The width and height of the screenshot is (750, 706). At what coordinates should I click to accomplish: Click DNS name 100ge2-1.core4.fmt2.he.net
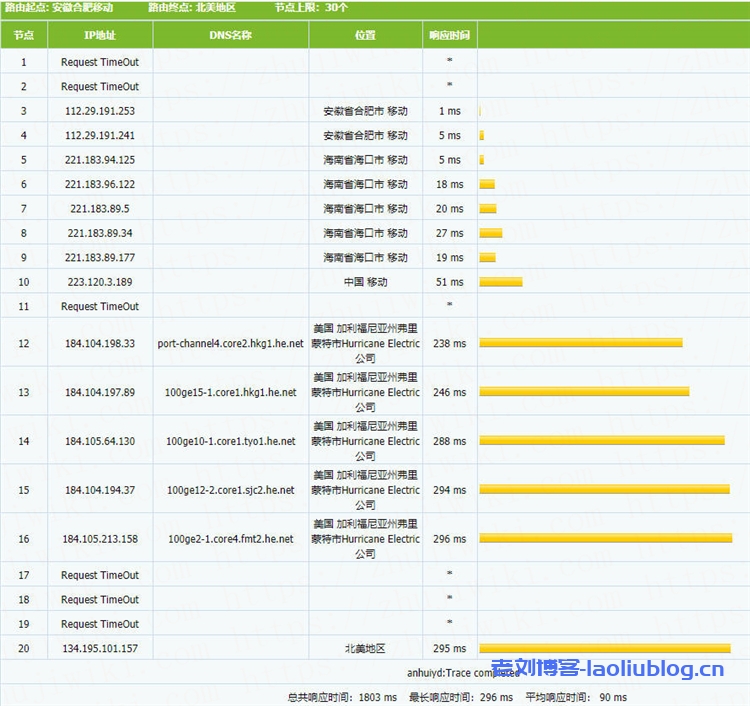[x=231, y=539]
